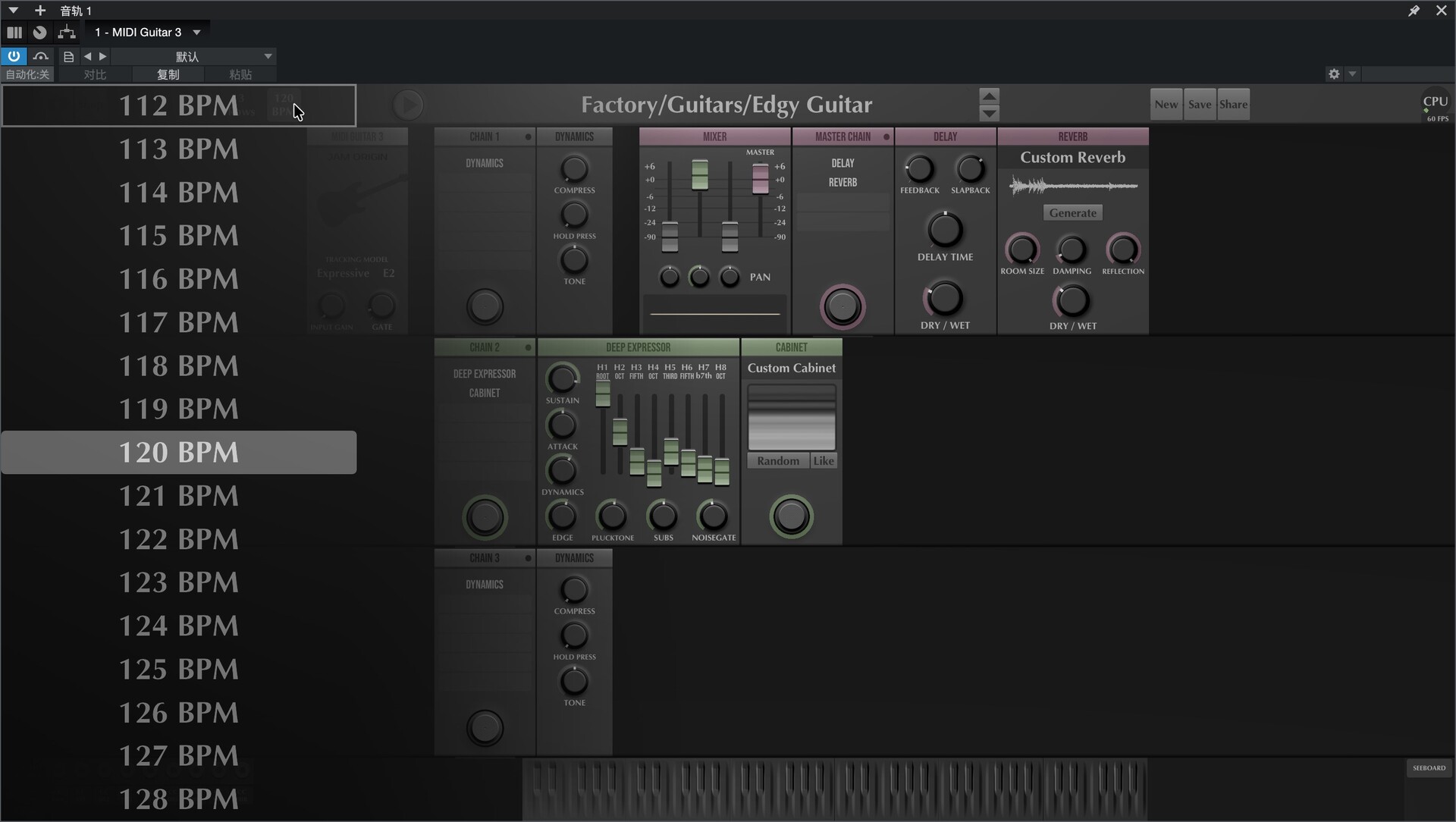
Task: Select 120 BPM from tempo list
Action: [x=179, y=453]
